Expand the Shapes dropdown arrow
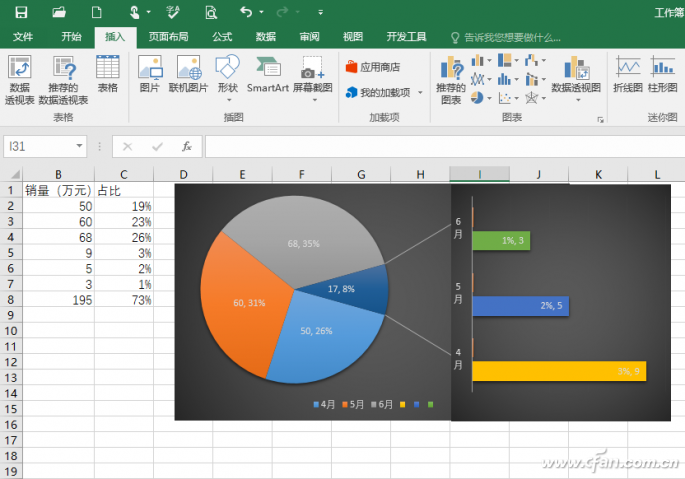The image size is (685, 479). [x=228, y=100]
